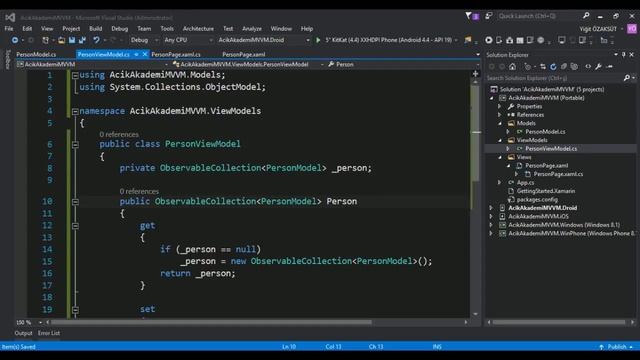This screenshot has height=360, width=640.
Task: Switch to the PersonPage.xaml.cs tab
Action: (176, 54)
